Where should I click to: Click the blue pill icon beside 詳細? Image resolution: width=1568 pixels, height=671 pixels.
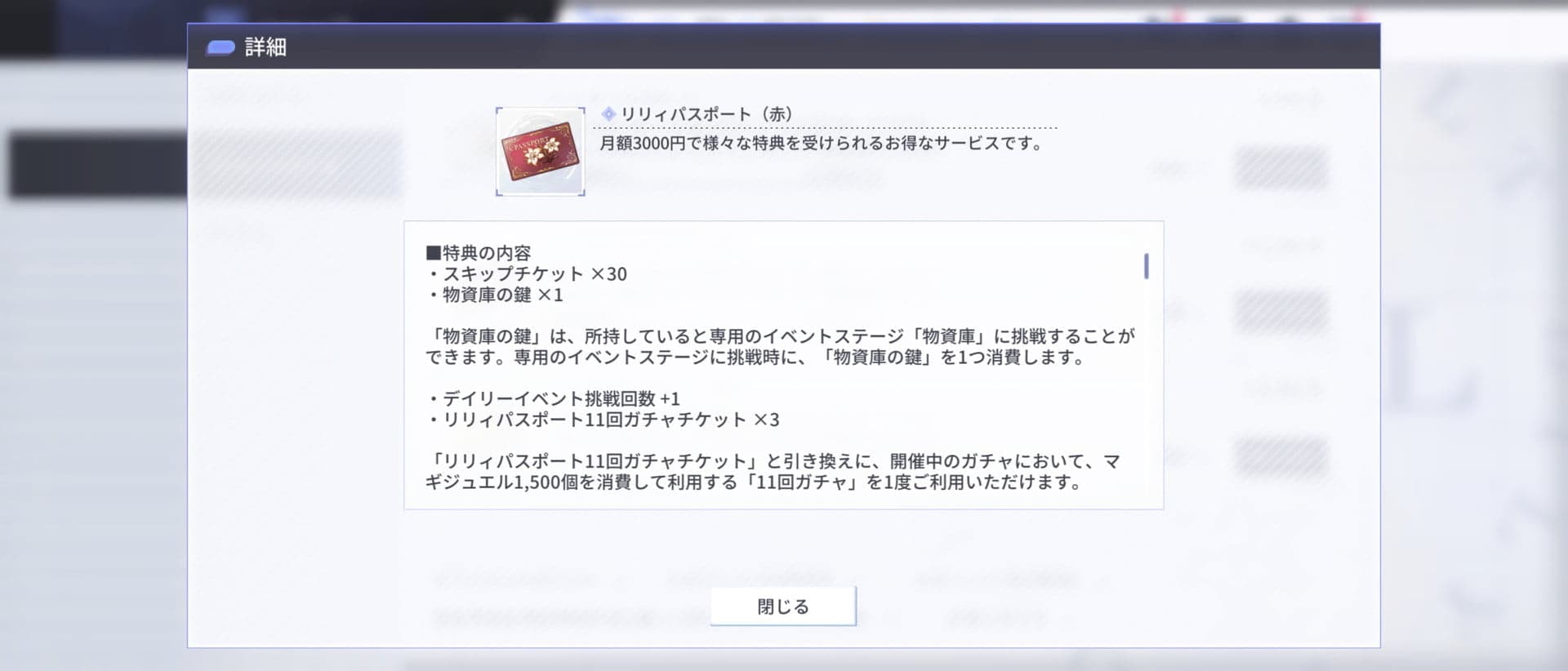pos(220,47)
